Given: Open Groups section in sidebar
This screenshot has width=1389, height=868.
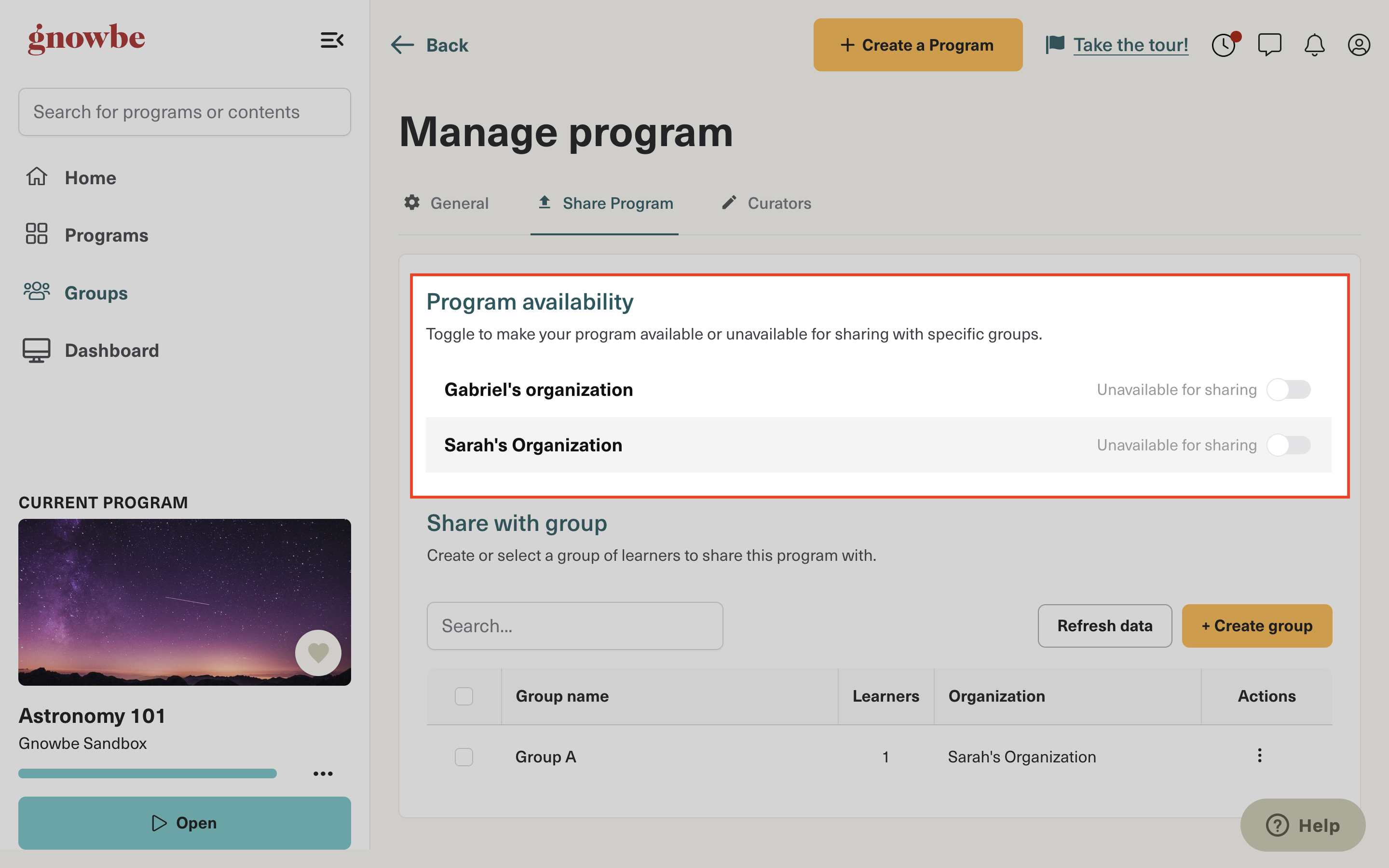Looking at the screenshot, I should 95,293.
